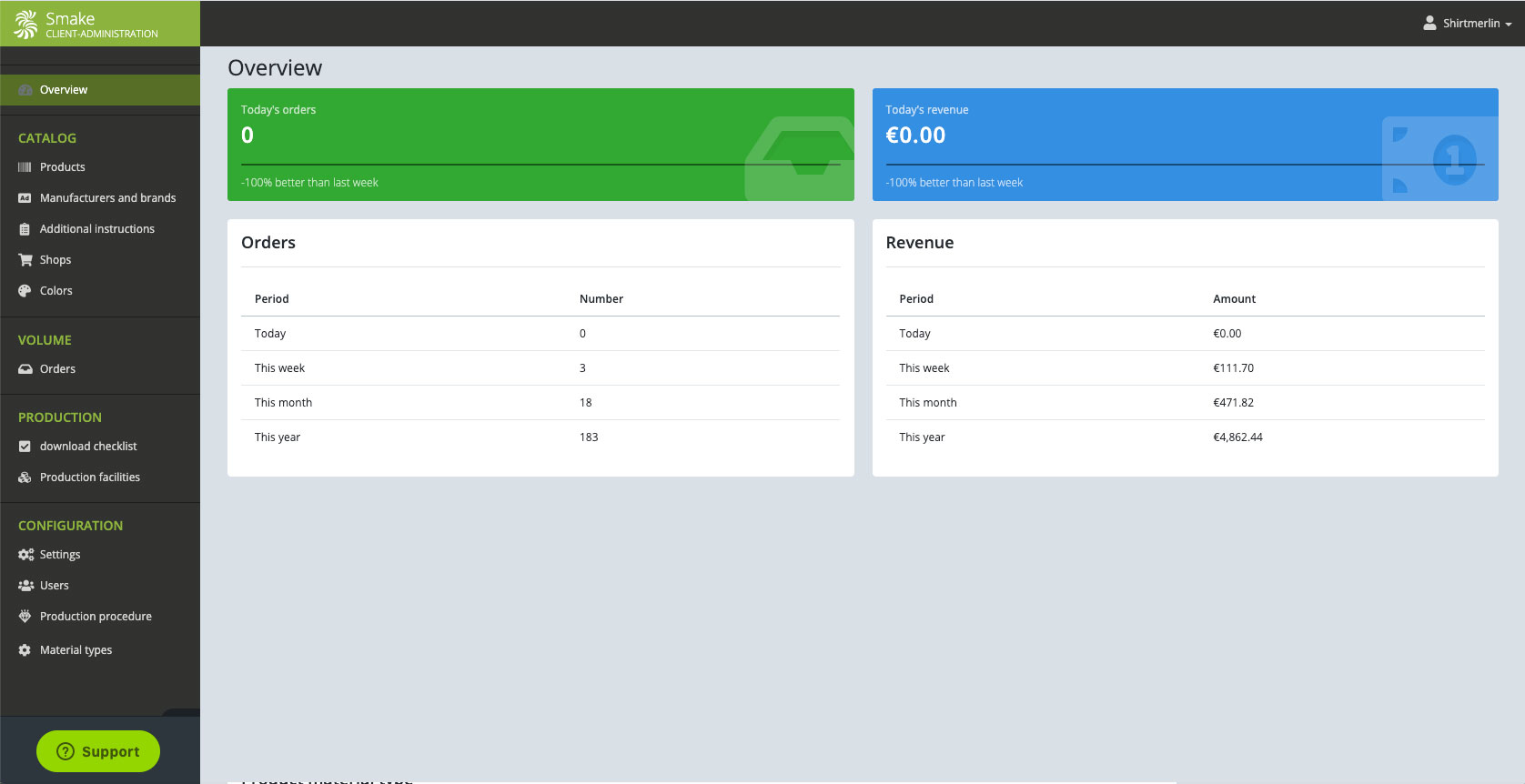The width and height of the screenshot is (1525, 784).
Task: Click the '€111.70' this week amount
Action: tap(1233, 368)
